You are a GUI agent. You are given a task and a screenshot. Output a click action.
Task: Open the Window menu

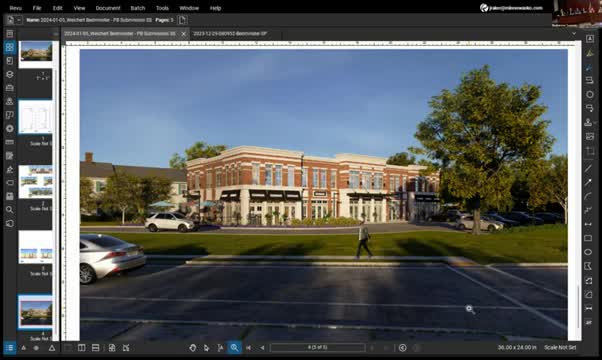click(x=189, y=8)
